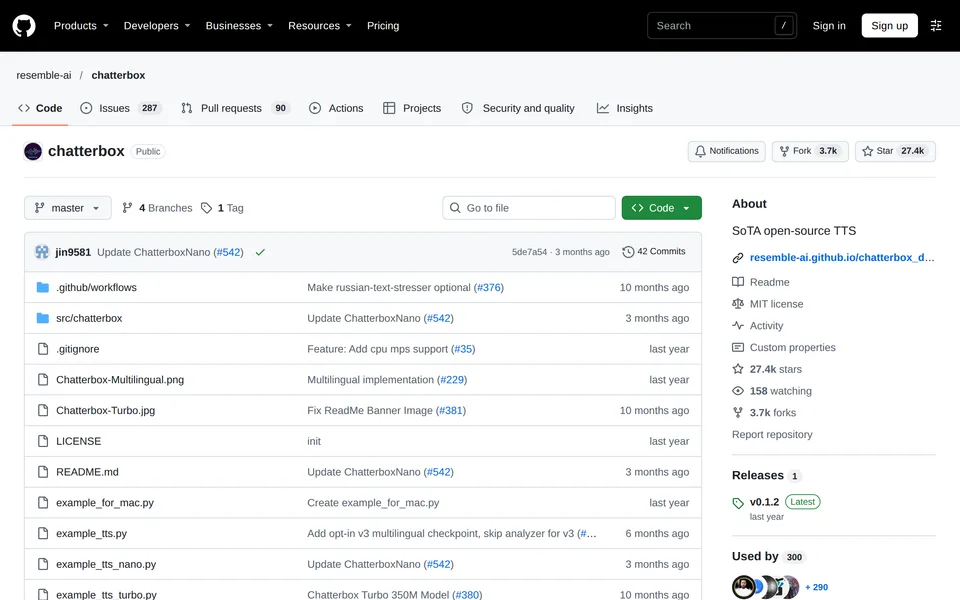Image resolution: width=960 pixels, height=600 pixels.
Task: Open the appearance settings icon beside Sign up
Action: [x=936, y=26]
